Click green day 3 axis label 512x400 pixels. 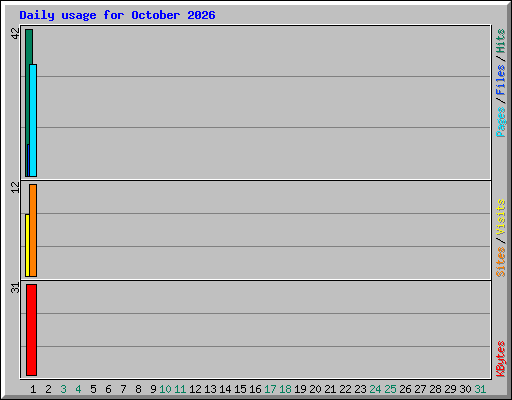click(63, 389)
